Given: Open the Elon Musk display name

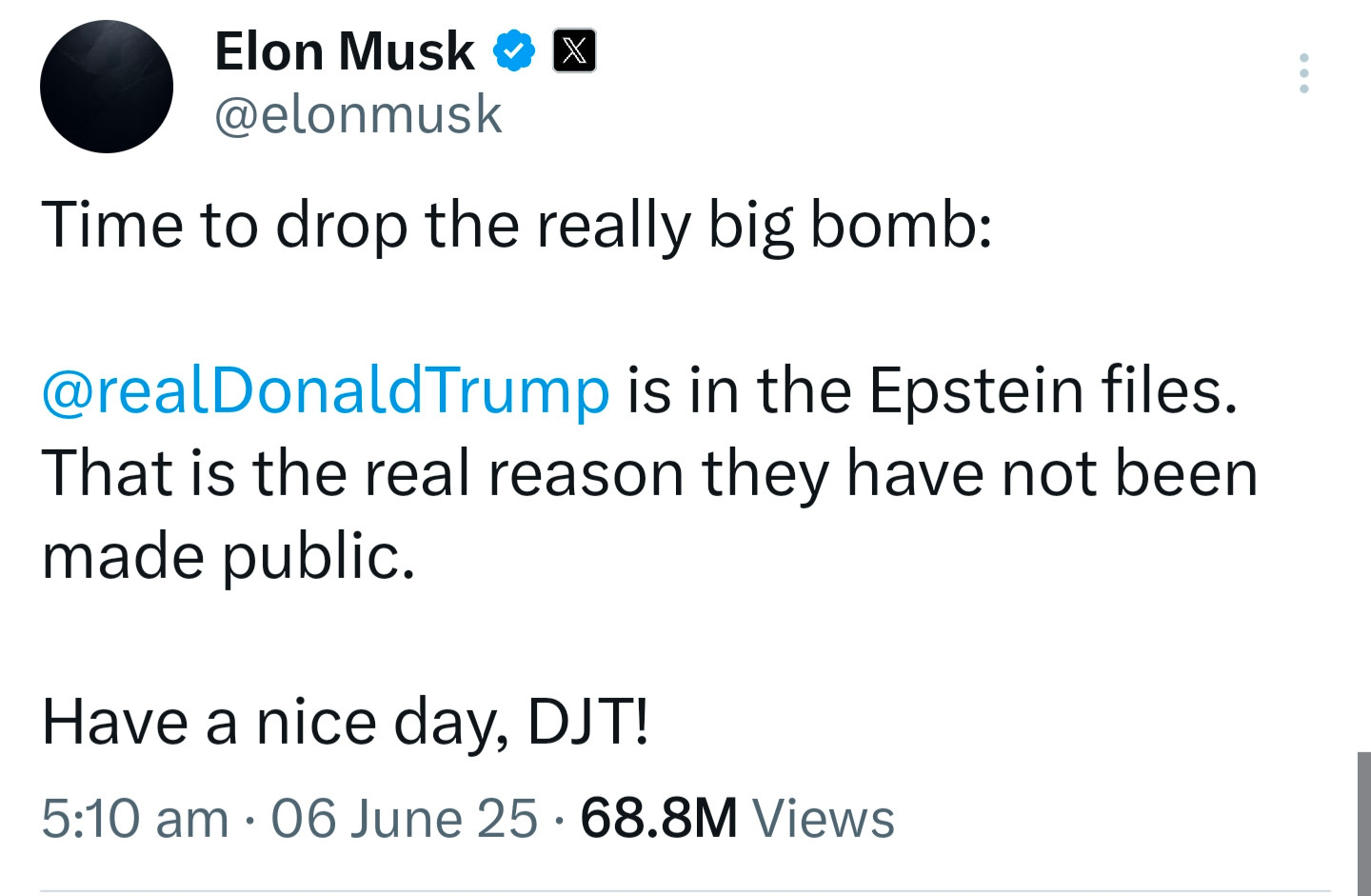Looking at the screenshot, I should coord(344,50).
